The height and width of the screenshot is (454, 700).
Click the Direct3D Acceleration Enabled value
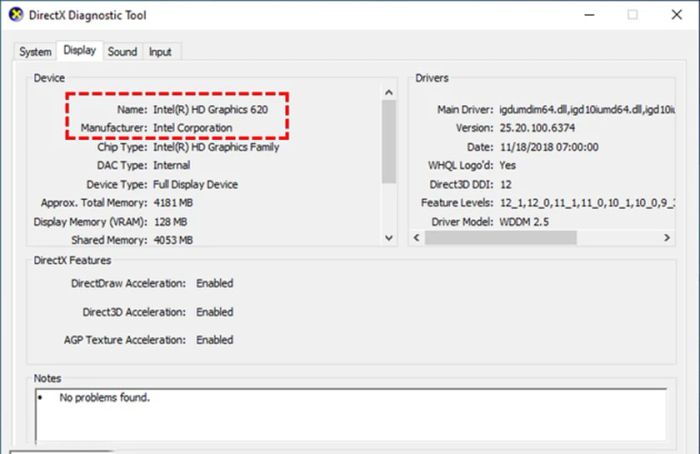(x=215, y=312)
